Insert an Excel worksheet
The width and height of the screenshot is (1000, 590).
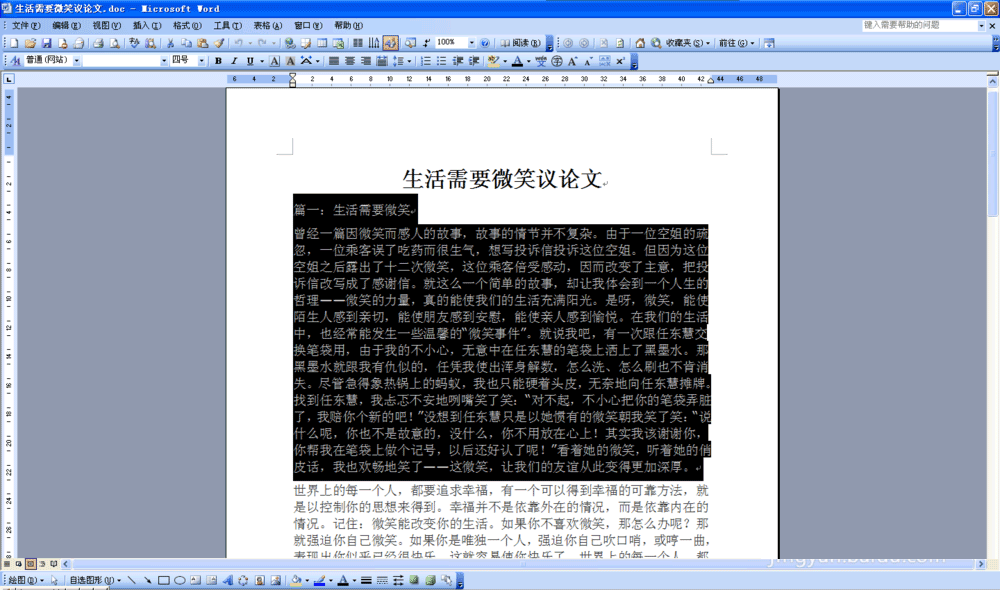[x=339, y=43]
